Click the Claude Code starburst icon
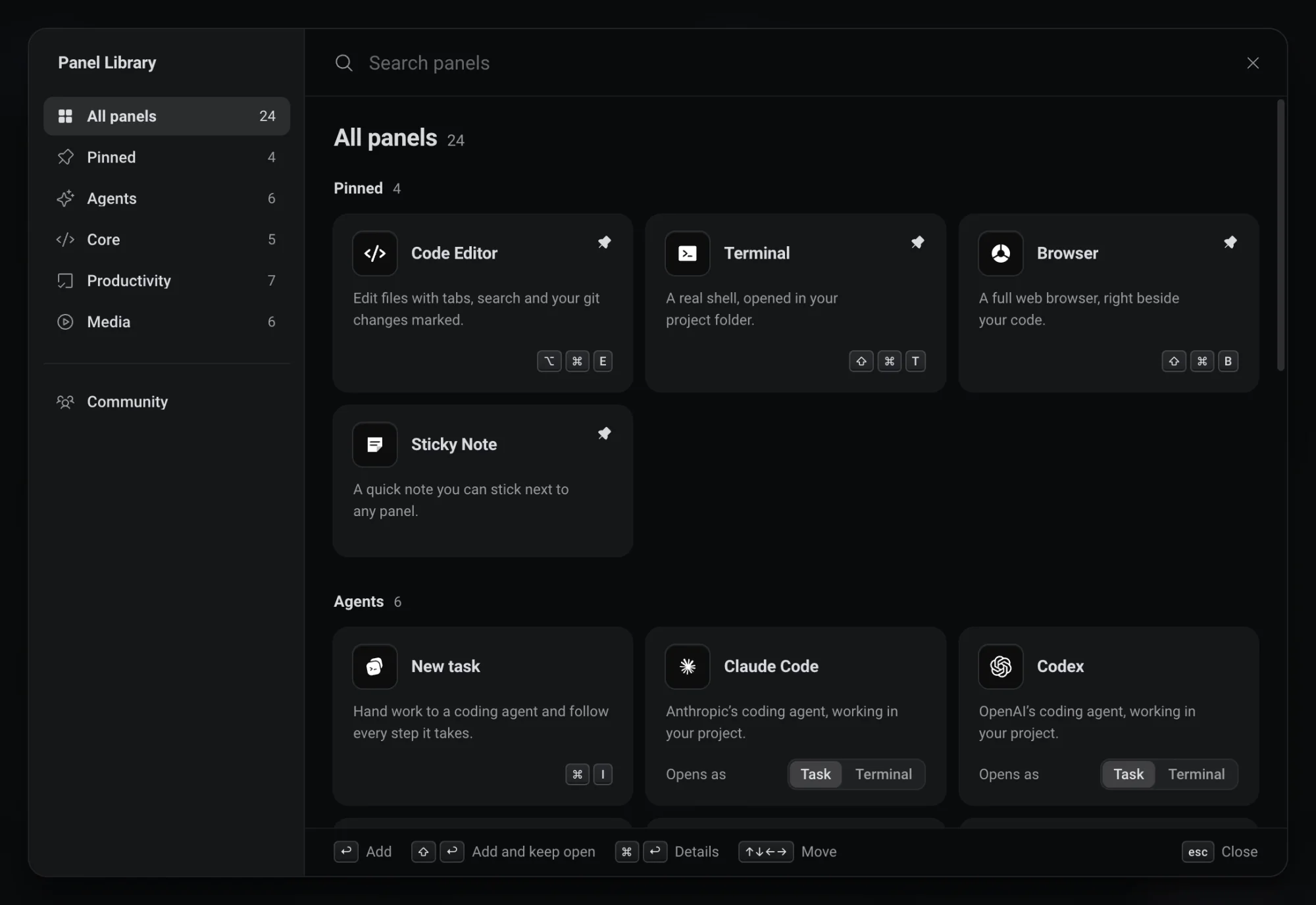This screenshot has height=905, width=1316. tap(687, 667)
